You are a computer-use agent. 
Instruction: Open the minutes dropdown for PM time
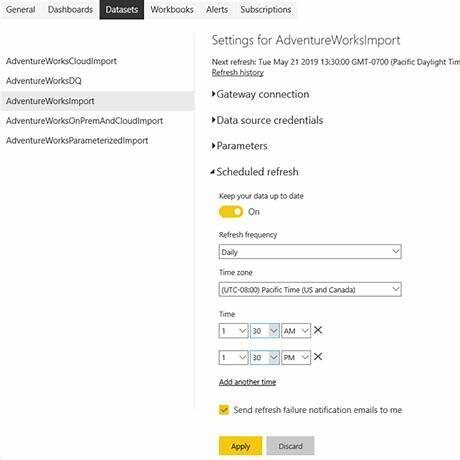[265, 357]
